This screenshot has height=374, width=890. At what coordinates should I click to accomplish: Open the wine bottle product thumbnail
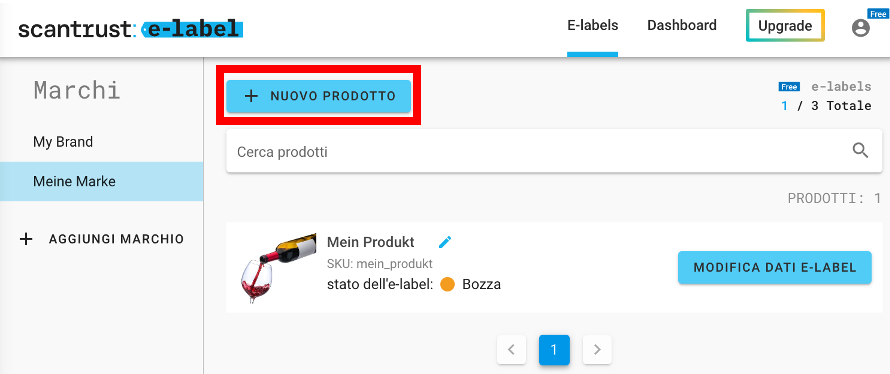pyautogui.click(x=278, y=267)
